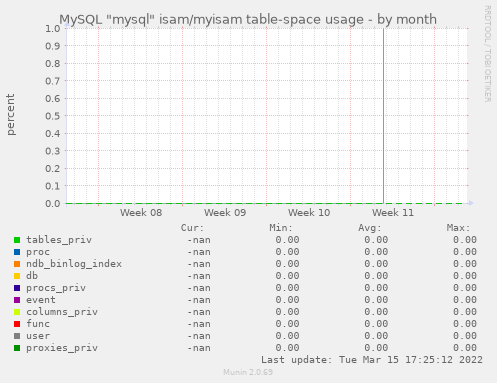Click the -nan Cur value for tables_priv
Image resolution: width=497 pixels, height=383 pixels.
199,240
